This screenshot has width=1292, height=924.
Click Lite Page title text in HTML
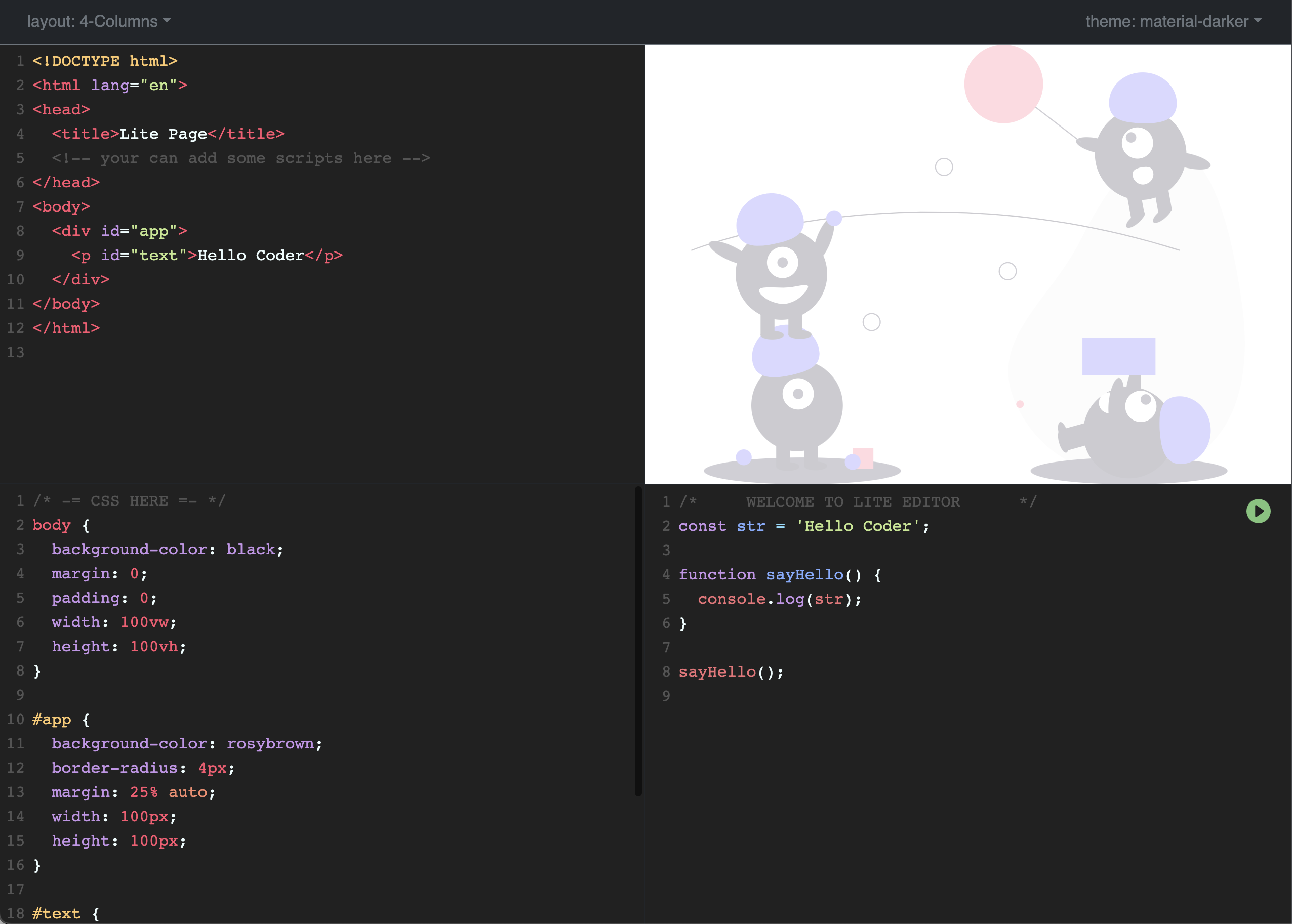click(x=163, y=134)
